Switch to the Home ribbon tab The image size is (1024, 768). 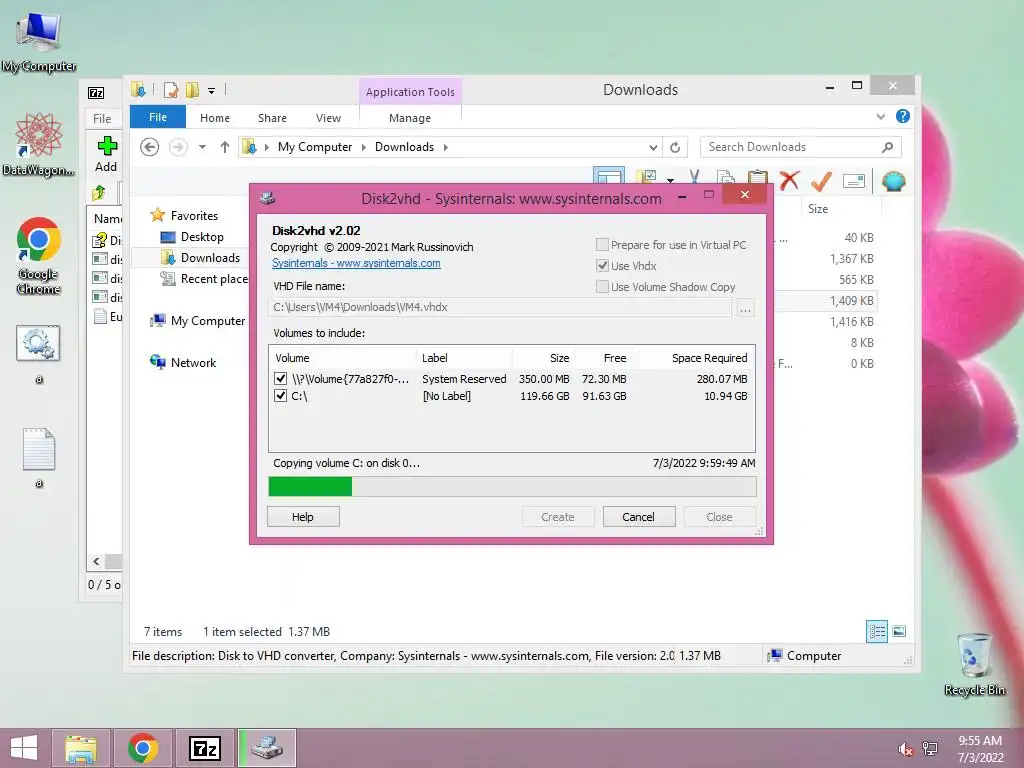pos(215,118)
